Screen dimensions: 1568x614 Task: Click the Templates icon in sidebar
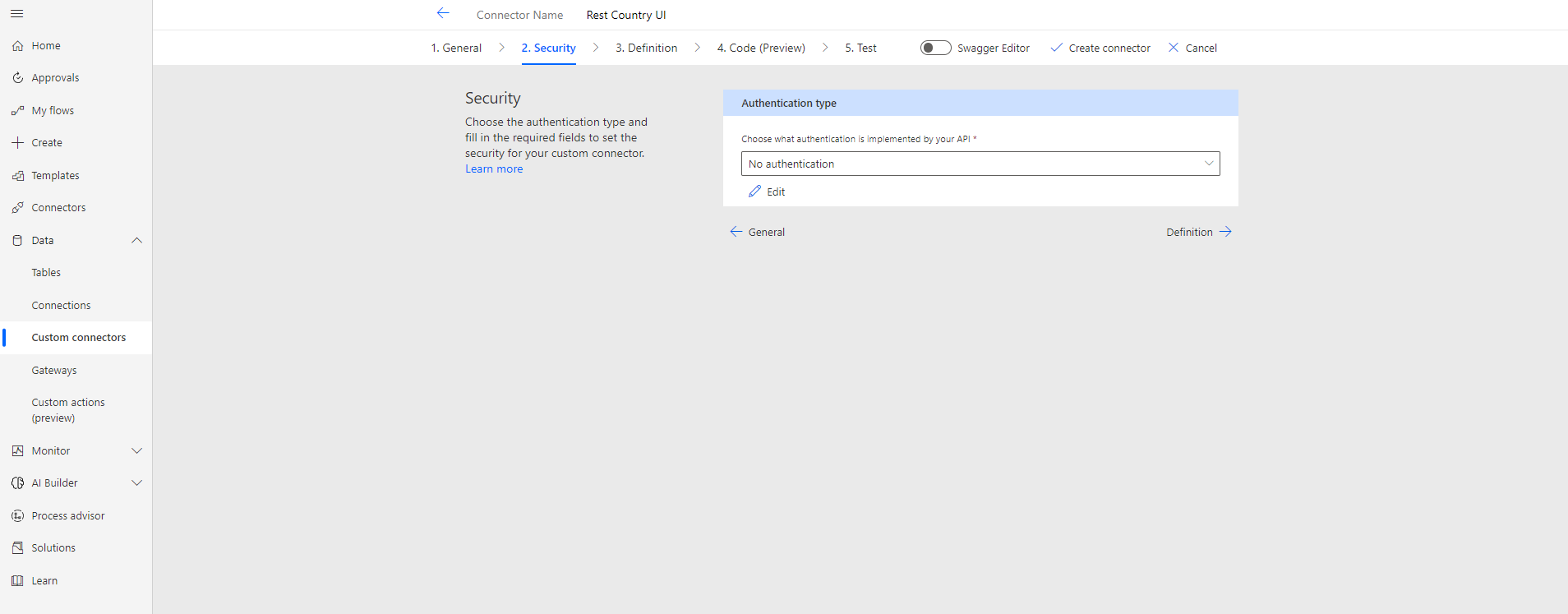[x=17, y=176]
